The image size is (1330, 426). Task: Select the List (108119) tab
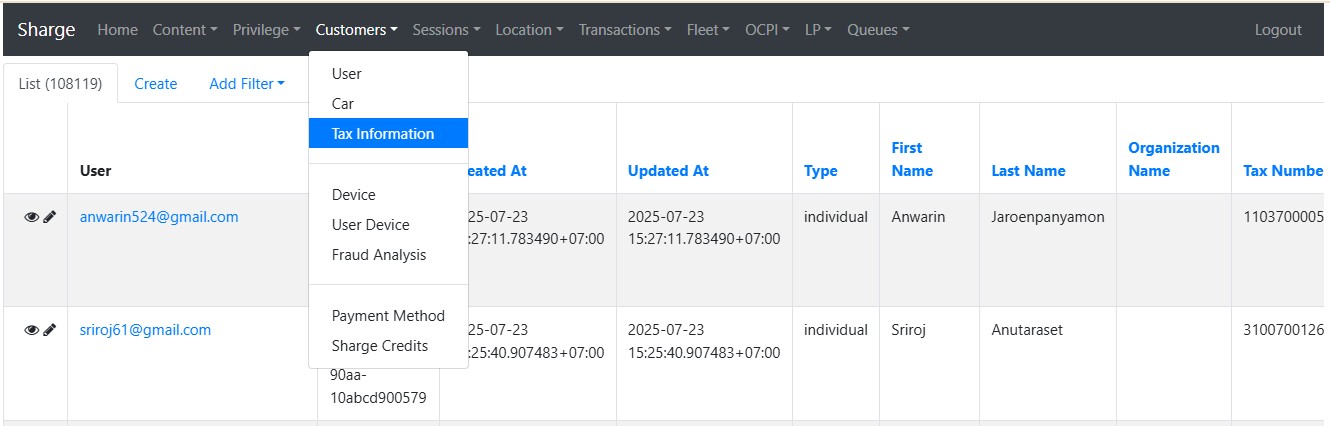(60, 84)
